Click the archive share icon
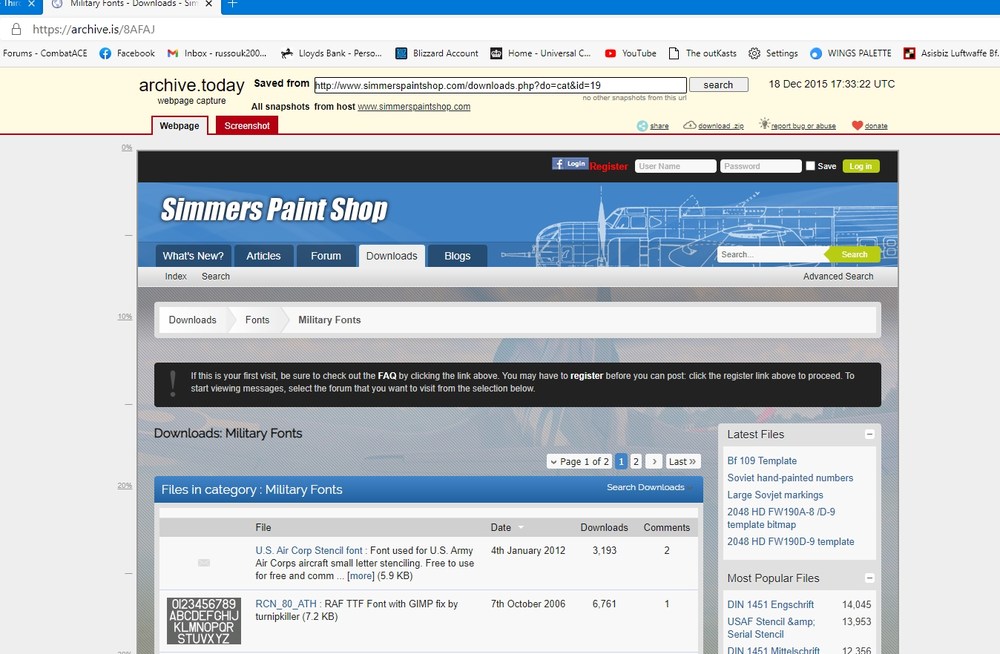 [x=642, y=126]
